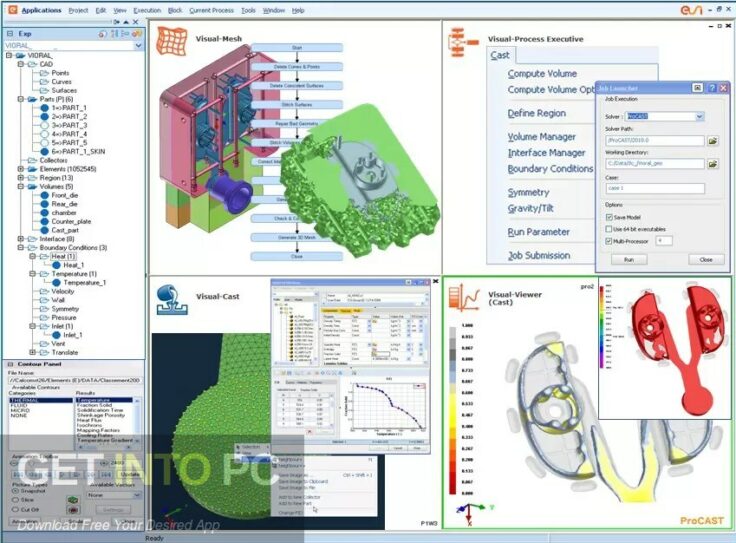The width and height of the screenshot is (736, 543).
Task: Click the Visual-Cast ladle icon
Action: (x=172, y=299)
